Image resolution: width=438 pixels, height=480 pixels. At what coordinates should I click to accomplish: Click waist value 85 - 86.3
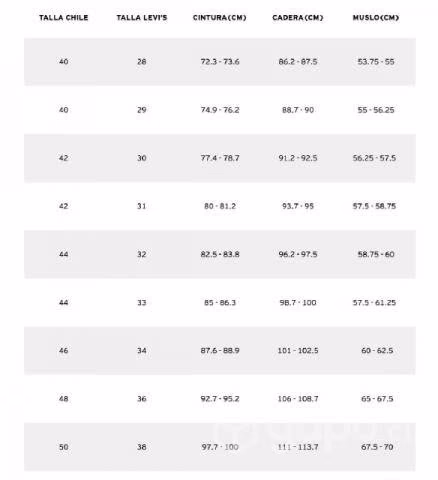tap(220, 303)
